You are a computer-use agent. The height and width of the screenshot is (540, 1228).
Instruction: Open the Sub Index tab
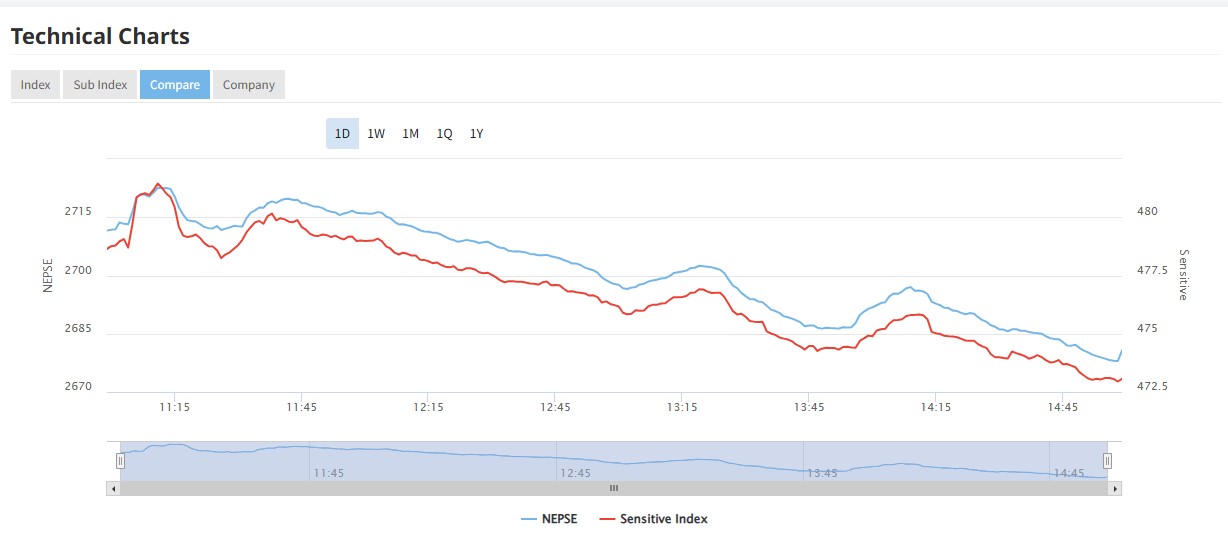coord(100,85)
